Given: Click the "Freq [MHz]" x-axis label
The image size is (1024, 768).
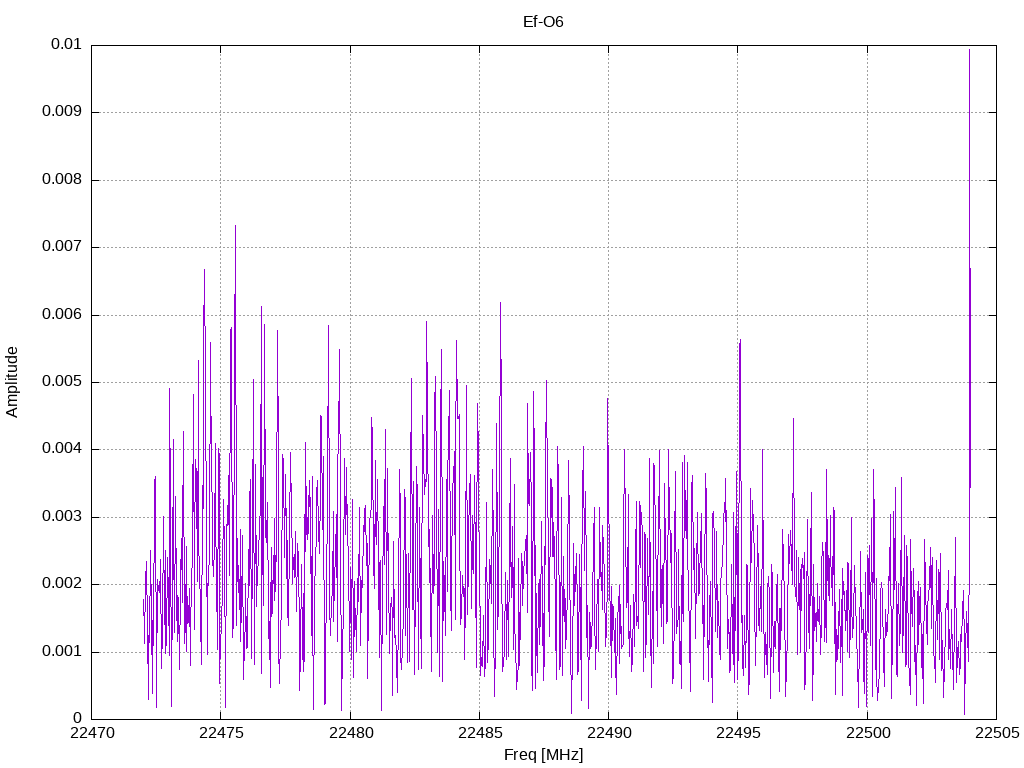Looking at the screenshot, I should [x=543, y=755].
